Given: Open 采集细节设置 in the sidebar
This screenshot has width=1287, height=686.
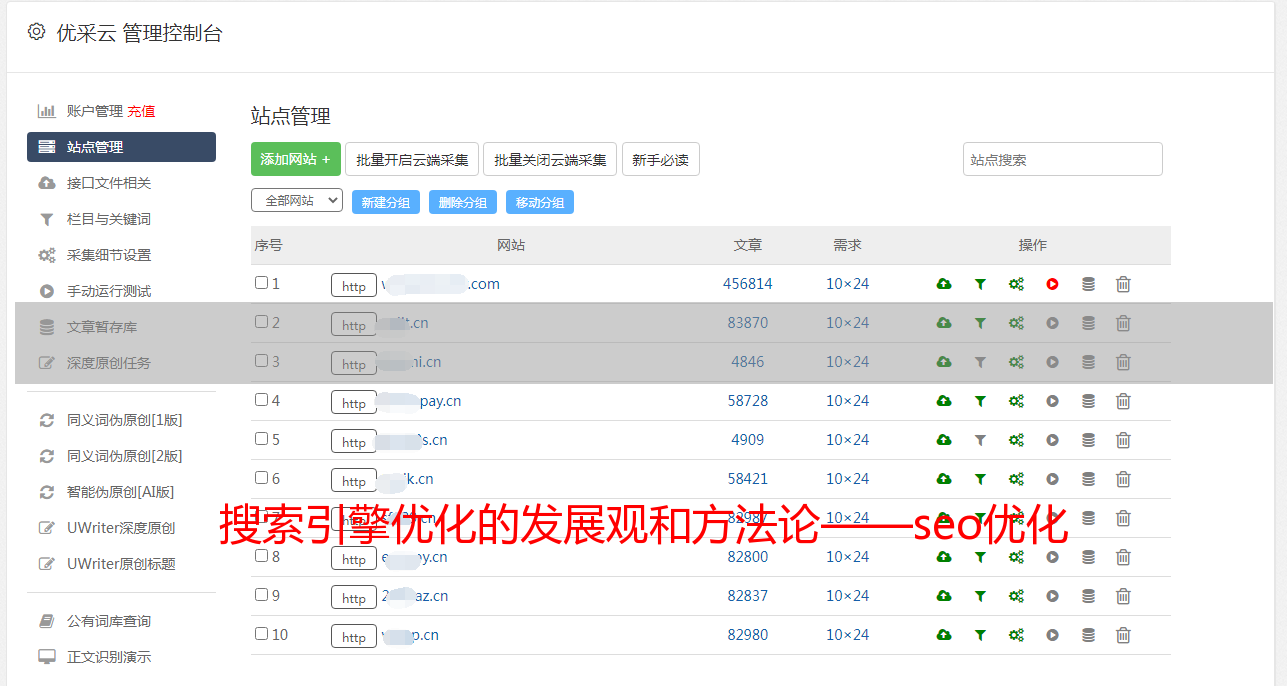Looking at the screenshot, I should tap(109, 255).
